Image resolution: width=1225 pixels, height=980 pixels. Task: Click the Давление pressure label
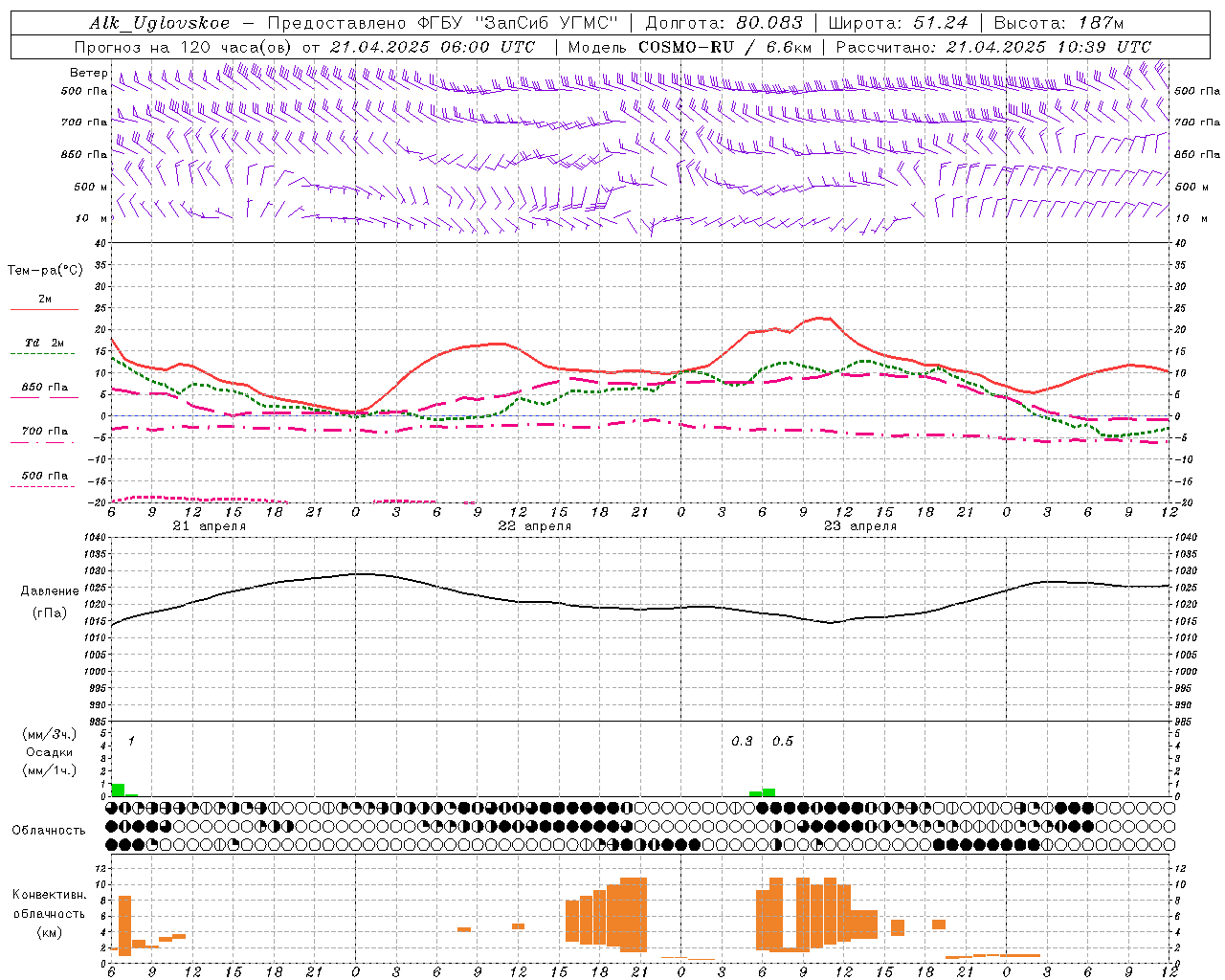(50, 591)
